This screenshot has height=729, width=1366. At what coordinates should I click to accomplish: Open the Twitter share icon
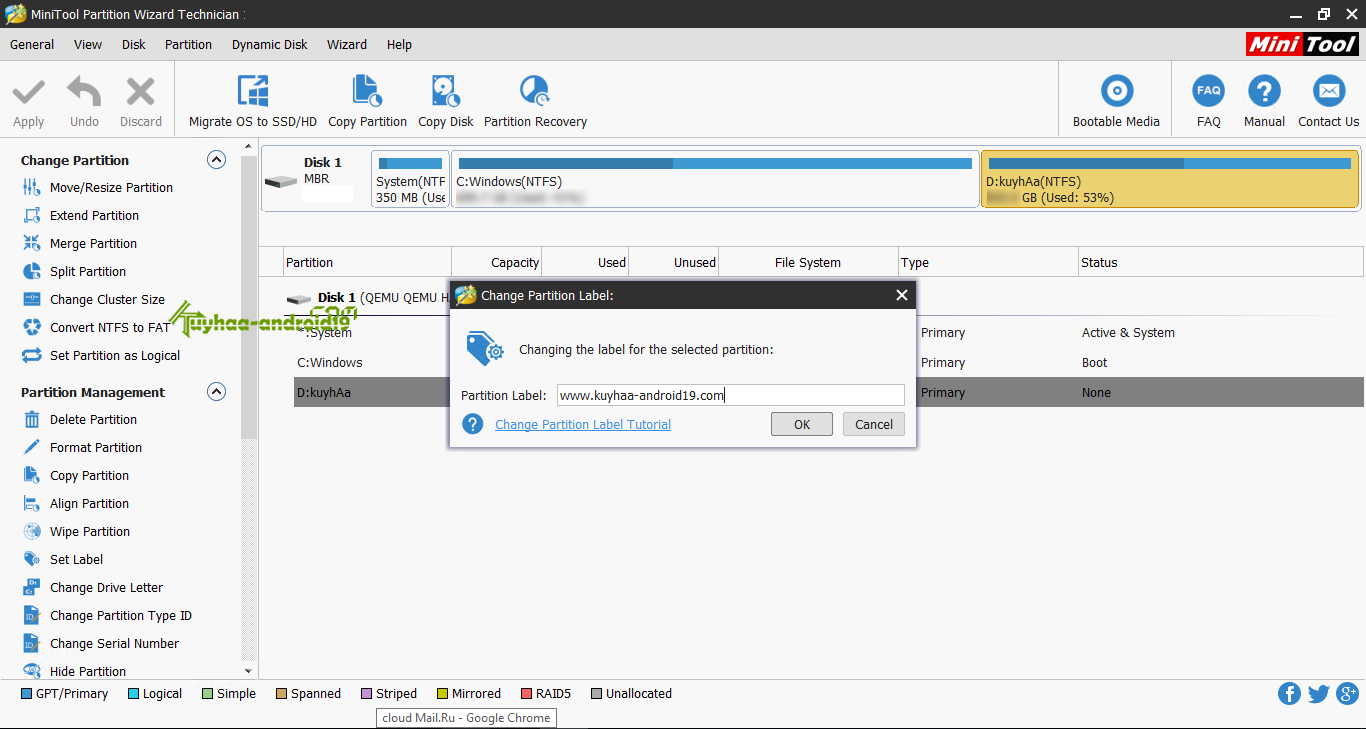(x=1318, y=694)
